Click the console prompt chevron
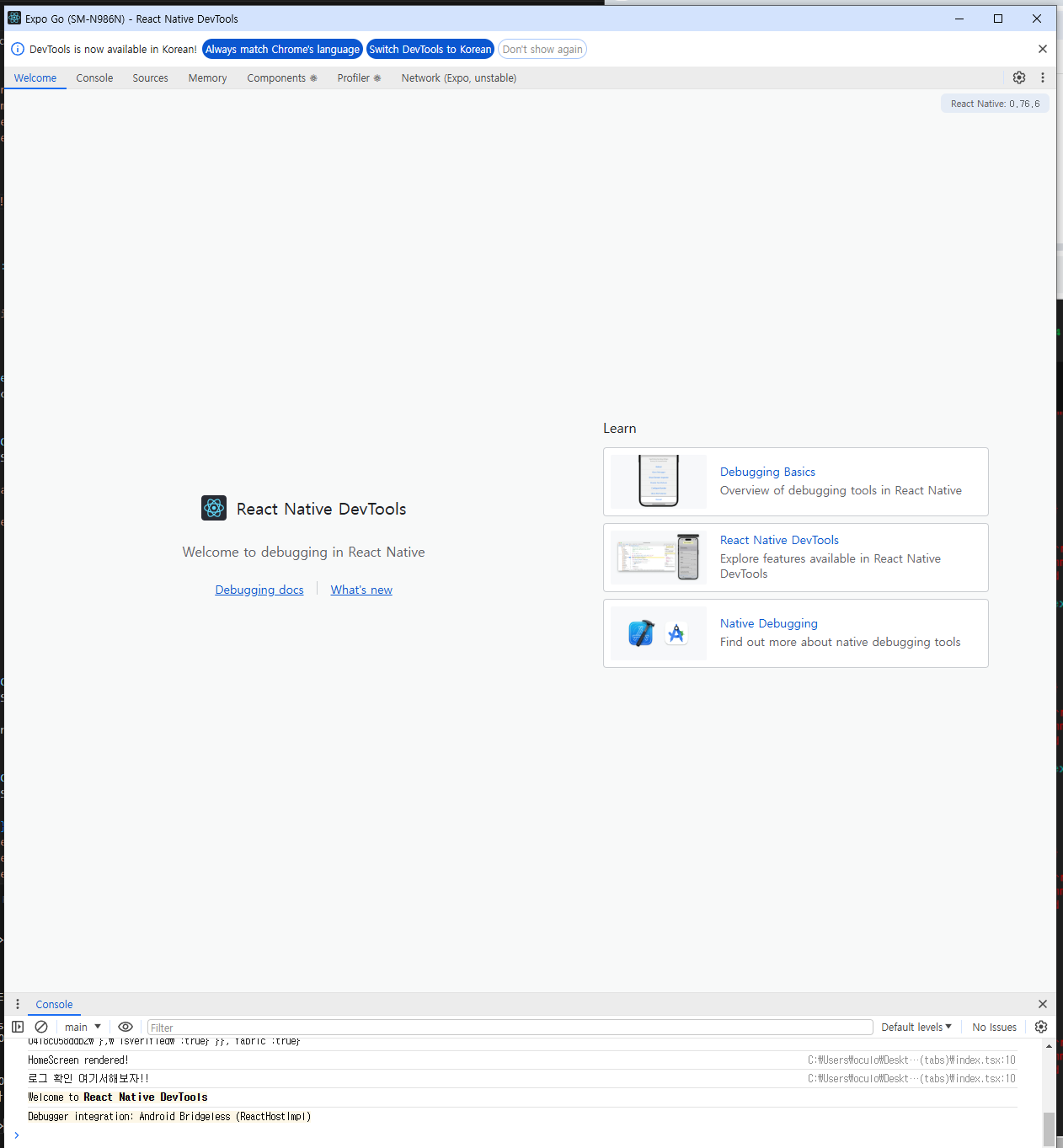 (16, 1135)
